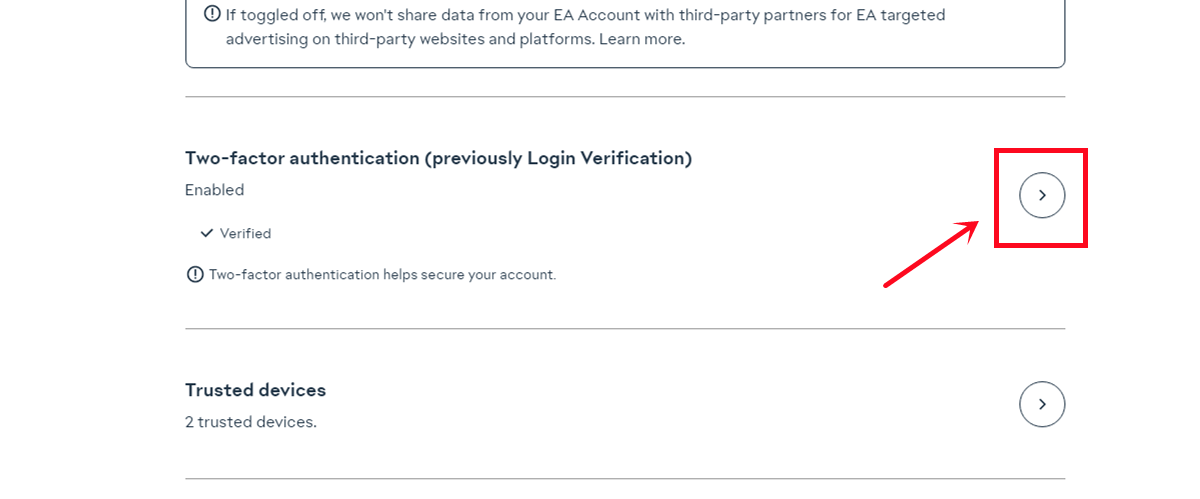Click "Two-factor authentication helps secure your account" text
This screenshot has height=499, width=1200.
[382, 274]
